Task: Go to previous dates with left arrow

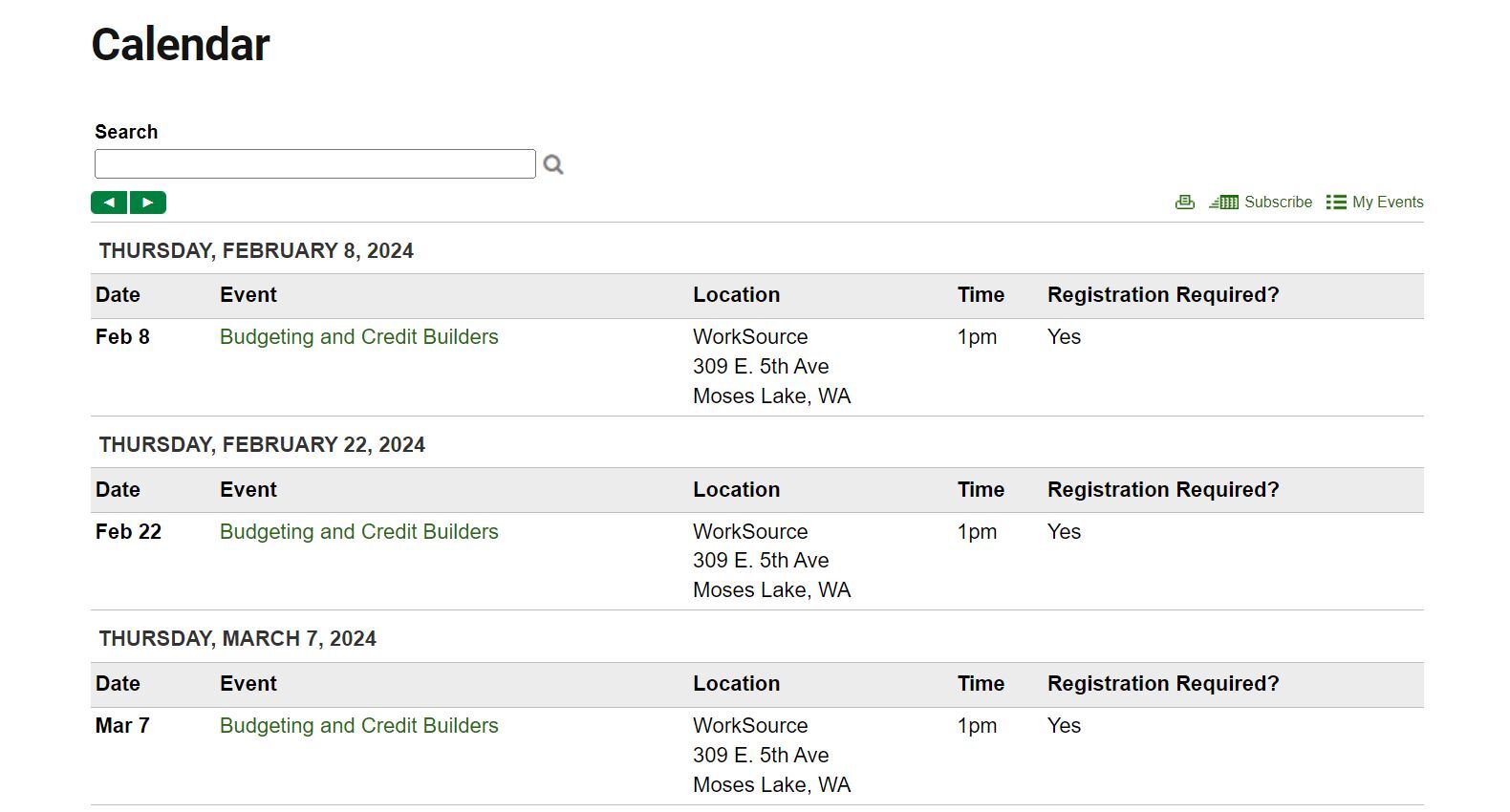Action: coord(109,203)
